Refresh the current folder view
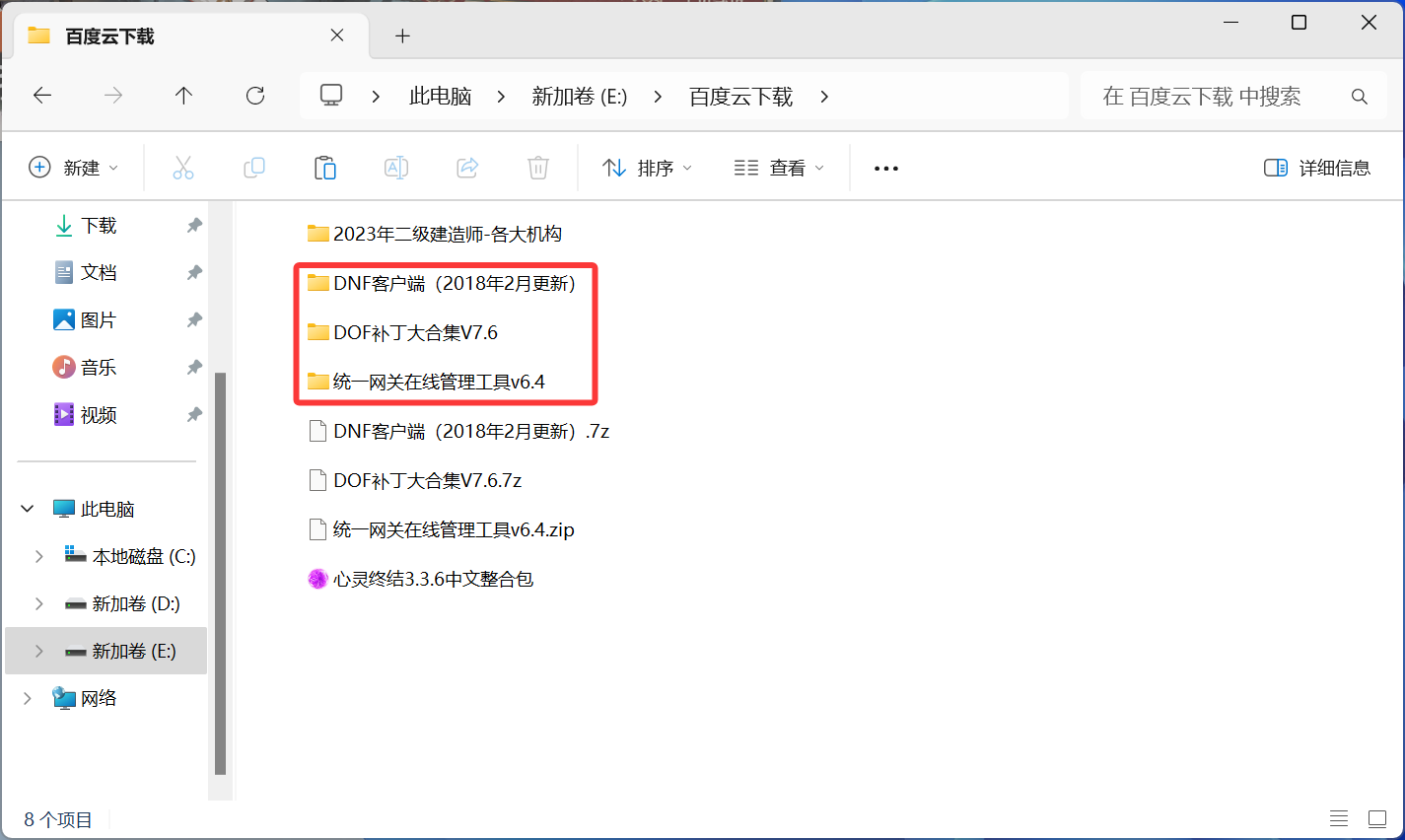This screenshot has width=1405, height=840. click(x=255, y=96)
